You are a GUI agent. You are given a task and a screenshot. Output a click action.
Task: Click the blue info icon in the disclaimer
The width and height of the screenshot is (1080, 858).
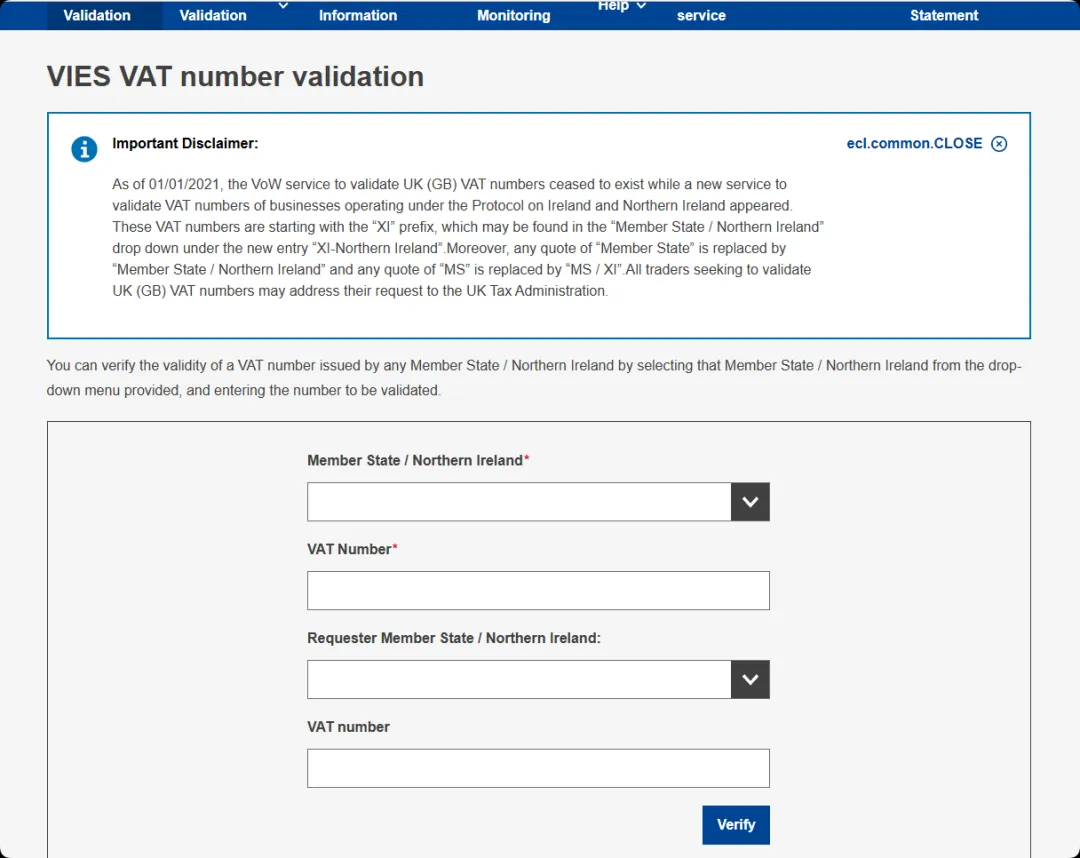click(x=84, y=149)
